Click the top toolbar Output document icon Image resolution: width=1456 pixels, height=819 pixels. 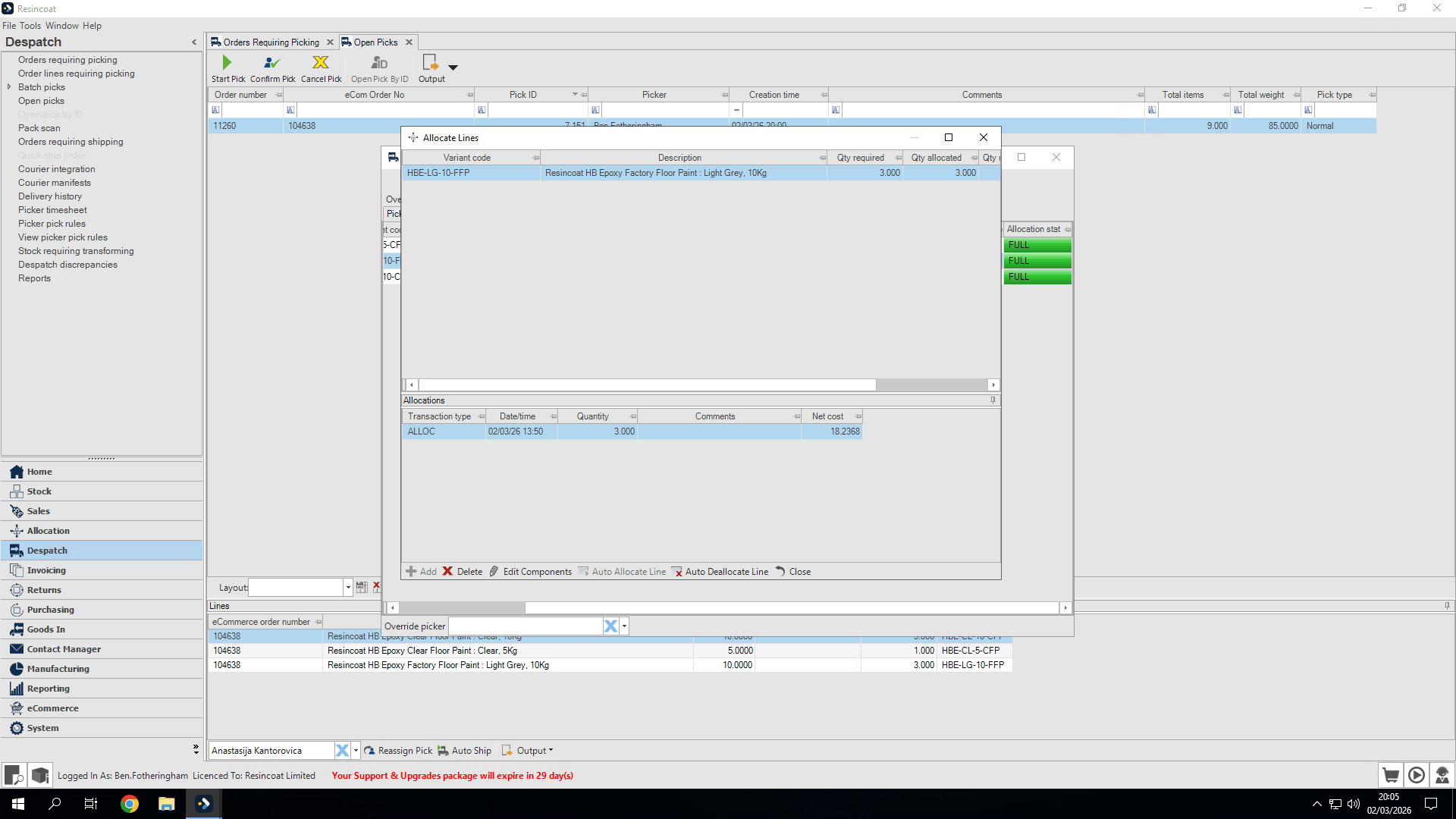[x=430, y=62]
